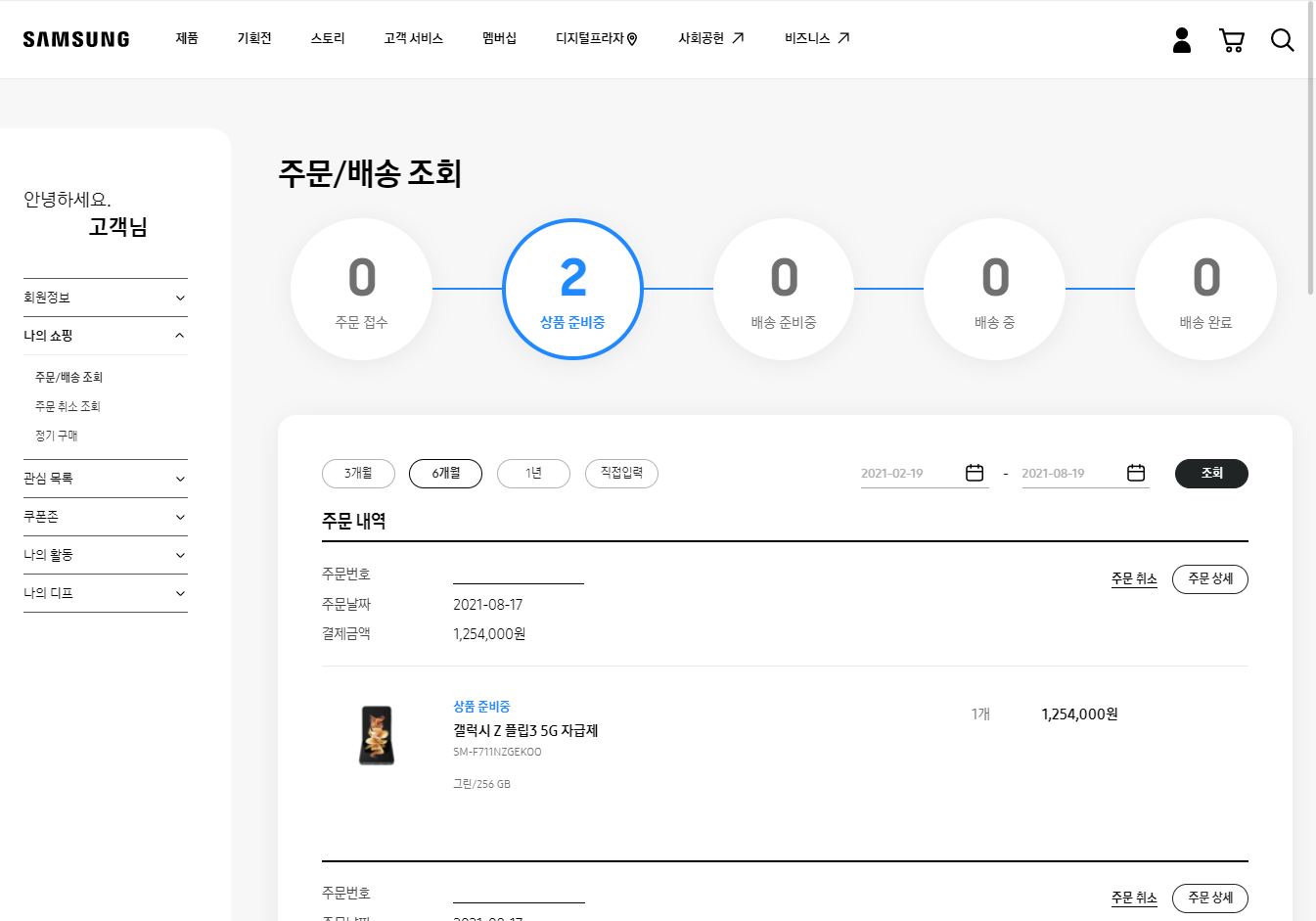Click 주문 취소 for first order
This screenshot has width=1316, height=921.
[x=1134, y=579]
